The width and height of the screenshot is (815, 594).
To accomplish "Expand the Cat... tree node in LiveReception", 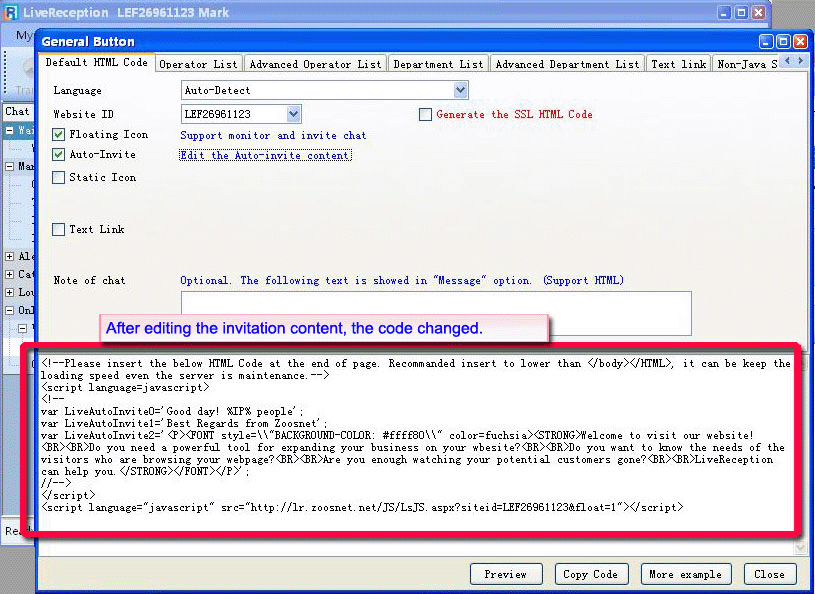I will coord(9,274).
